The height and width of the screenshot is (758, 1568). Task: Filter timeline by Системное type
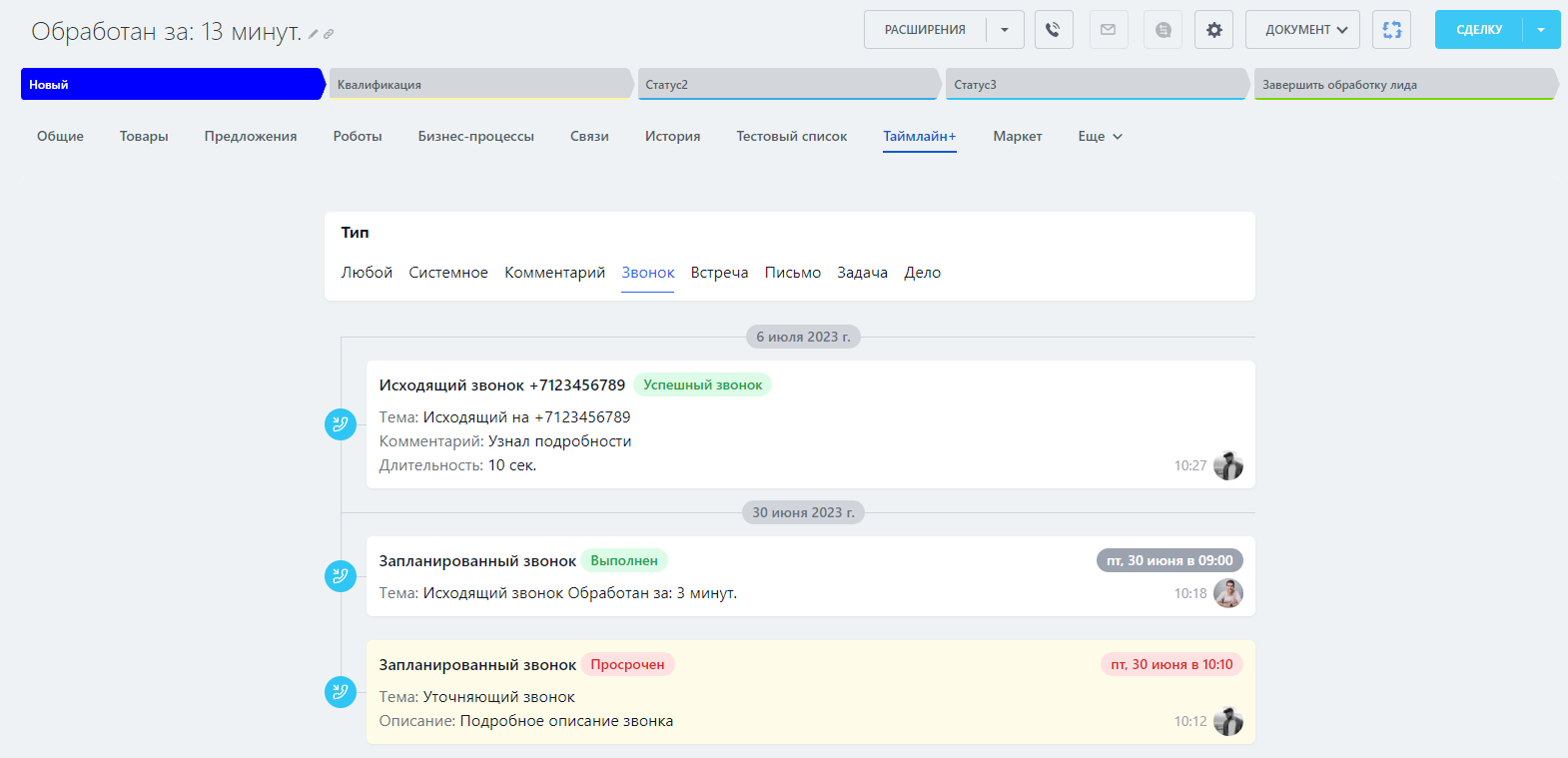pos(448,273)
